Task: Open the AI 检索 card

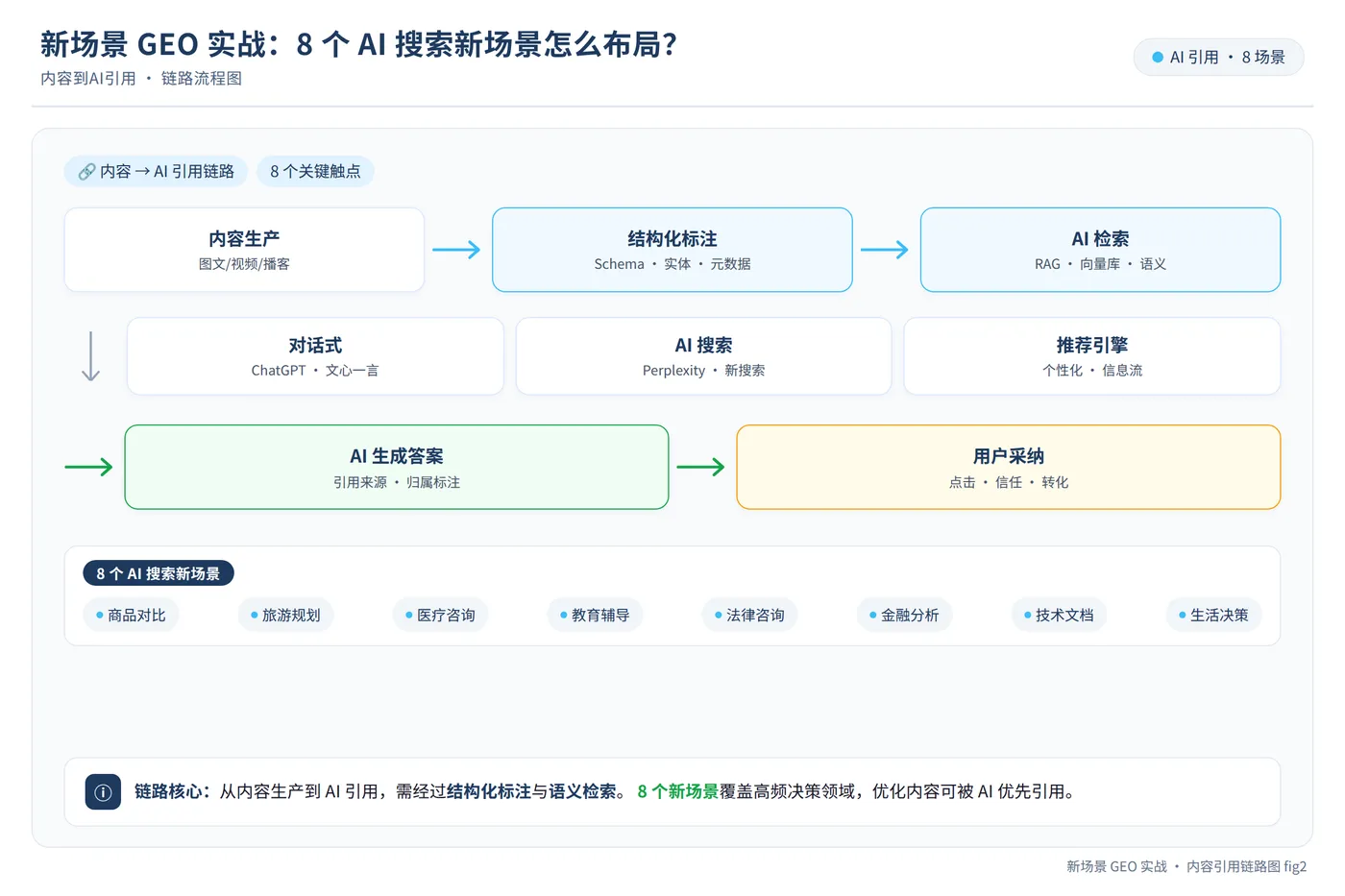Action: (1100, 250)
